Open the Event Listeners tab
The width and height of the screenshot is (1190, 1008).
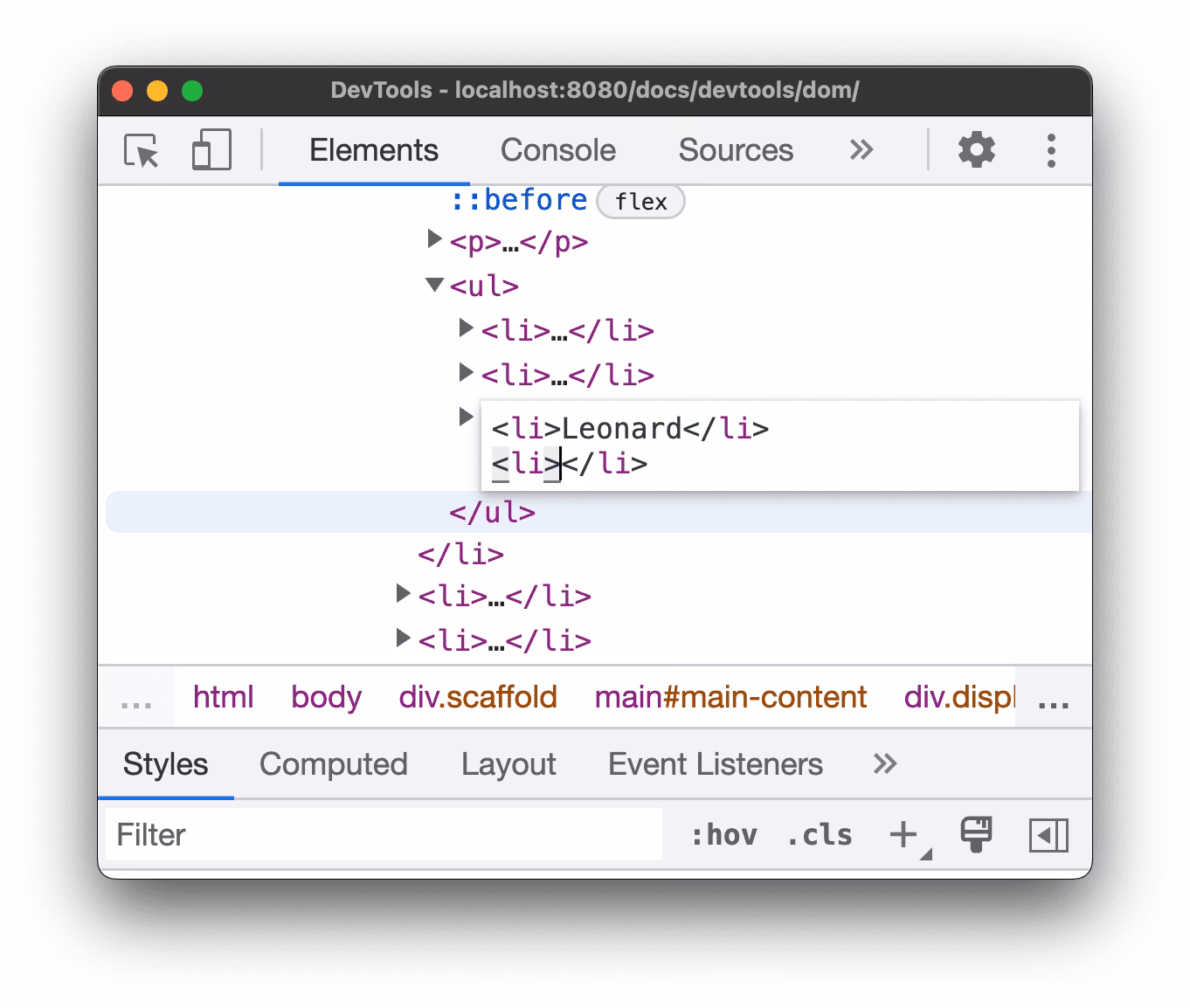tap(716, 764)
